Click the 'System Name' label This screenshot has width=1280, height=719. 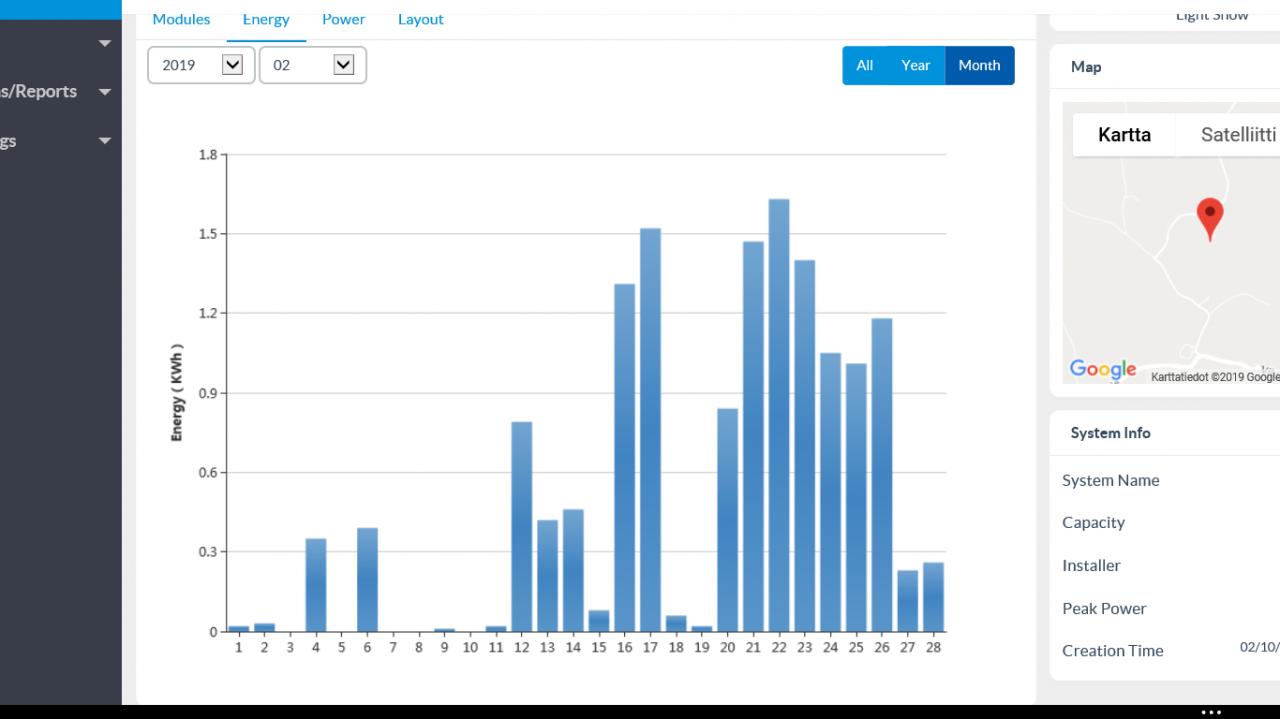tap(1111, 480)
